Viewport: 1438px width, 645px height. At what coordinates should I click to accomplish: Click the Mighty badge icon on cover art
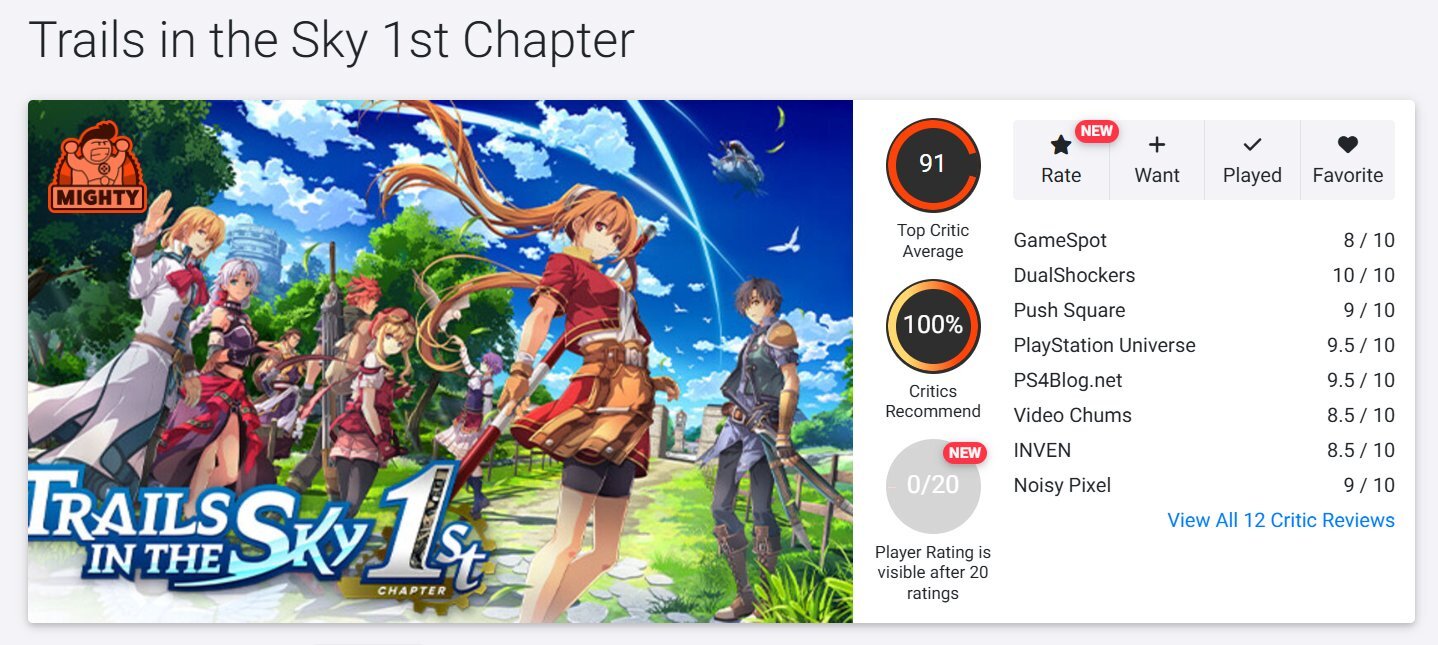coord(98,167)
